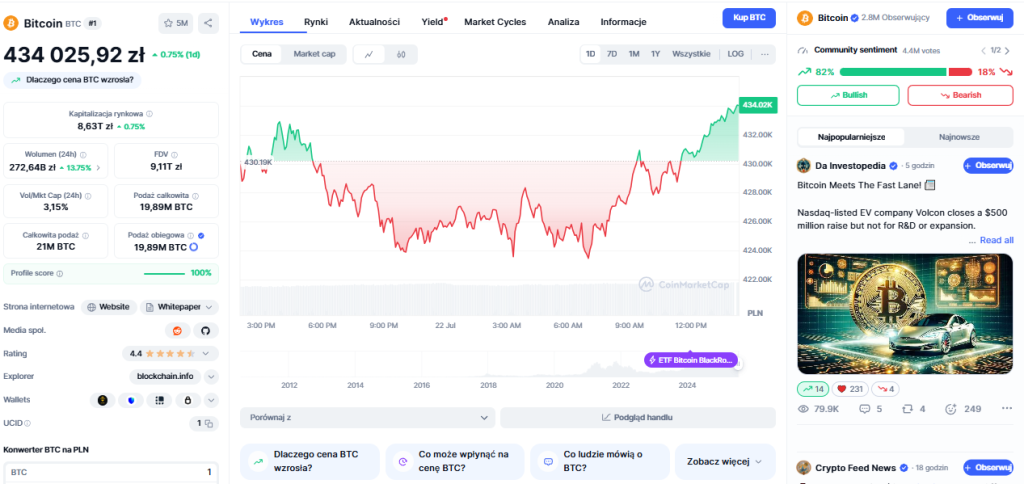Add Bitcoin to watchlist with star button
This screenshot has width=1024, height=484.
(x=176, y=23)
